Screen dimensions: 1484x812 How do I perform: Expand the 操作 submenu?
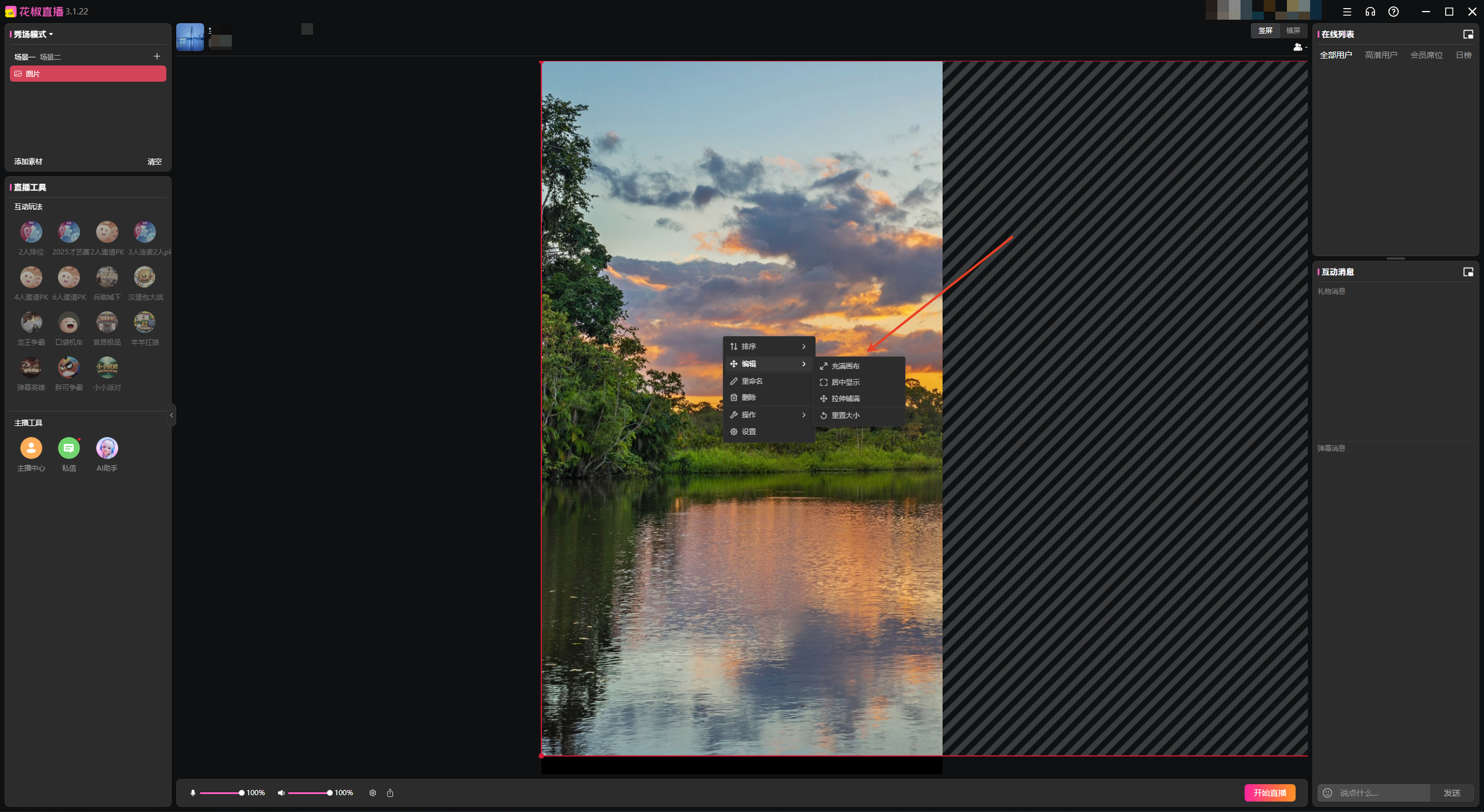click(768, 415)
